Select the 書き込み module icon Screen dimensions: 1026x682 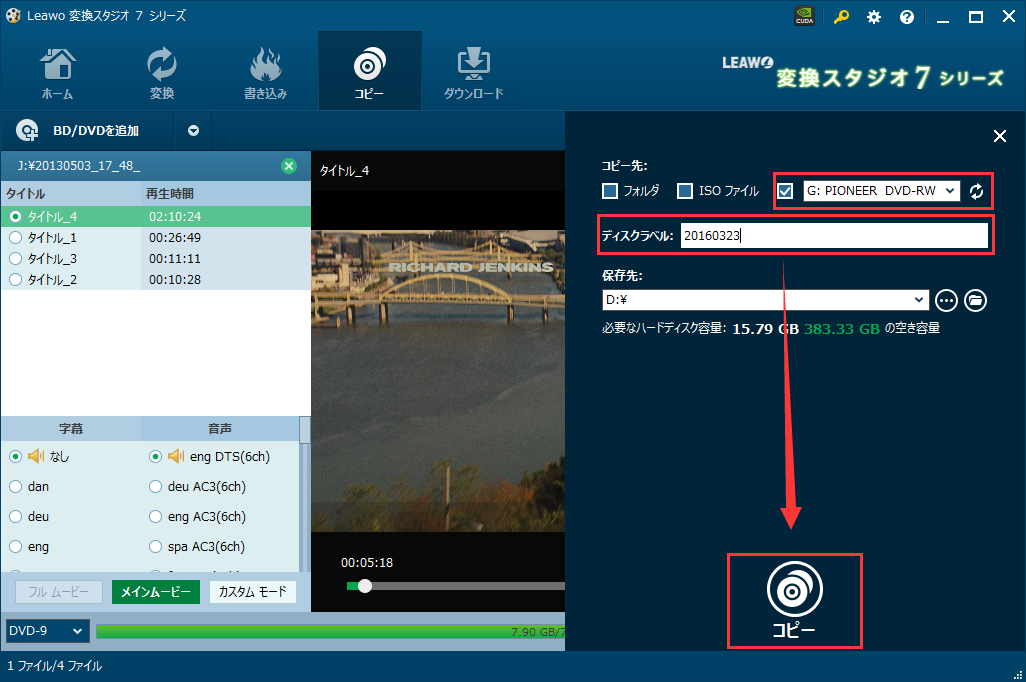265,68
